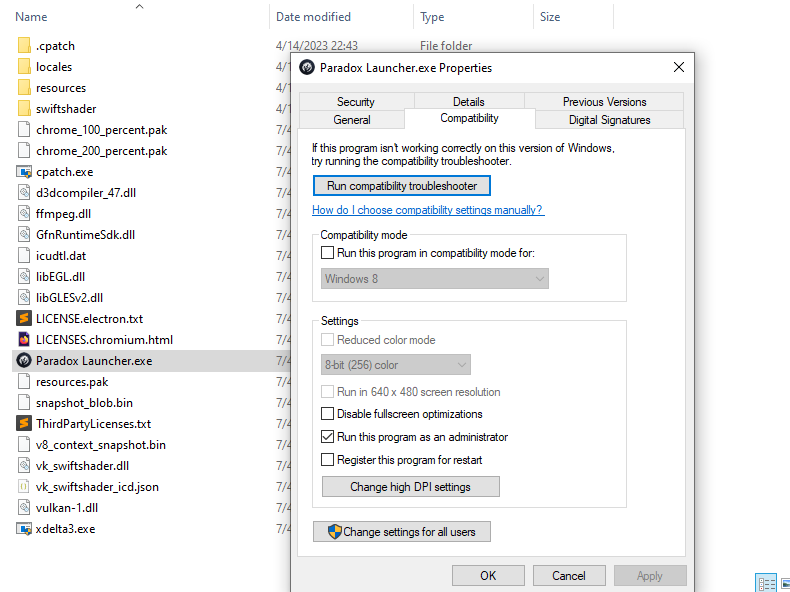The width and height of the screenshot is (790, 592).
Task: Click Run compatibility troubleshooter button
Action: coord(402,186)
